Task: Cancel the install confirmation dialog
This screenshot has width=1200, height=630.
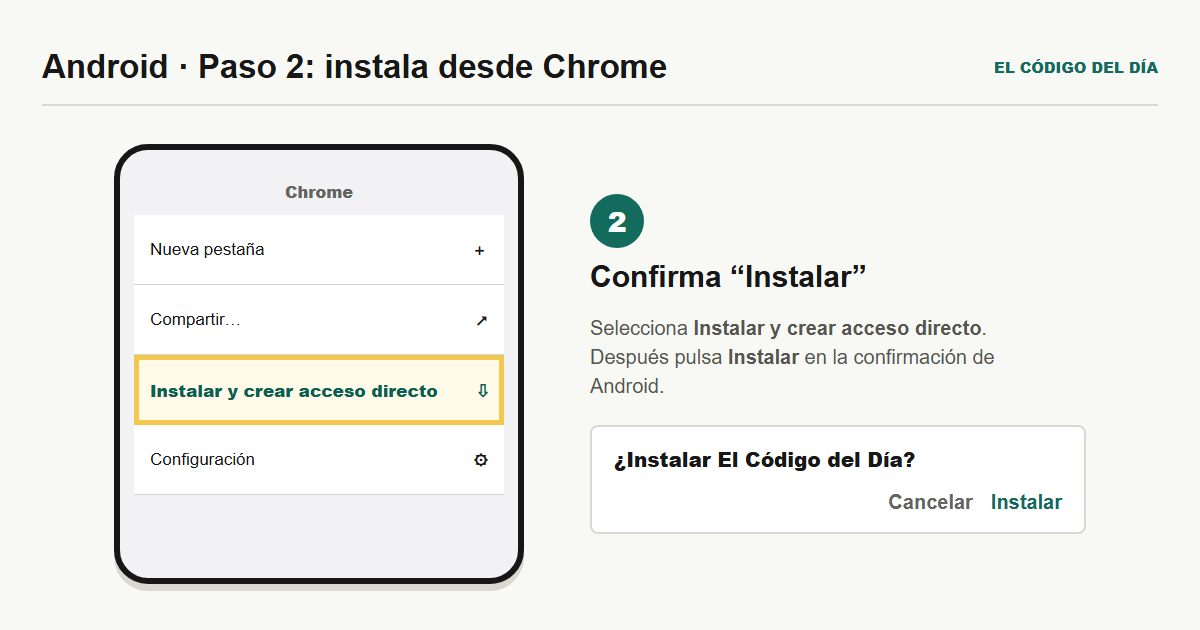Action: point(930,502)
